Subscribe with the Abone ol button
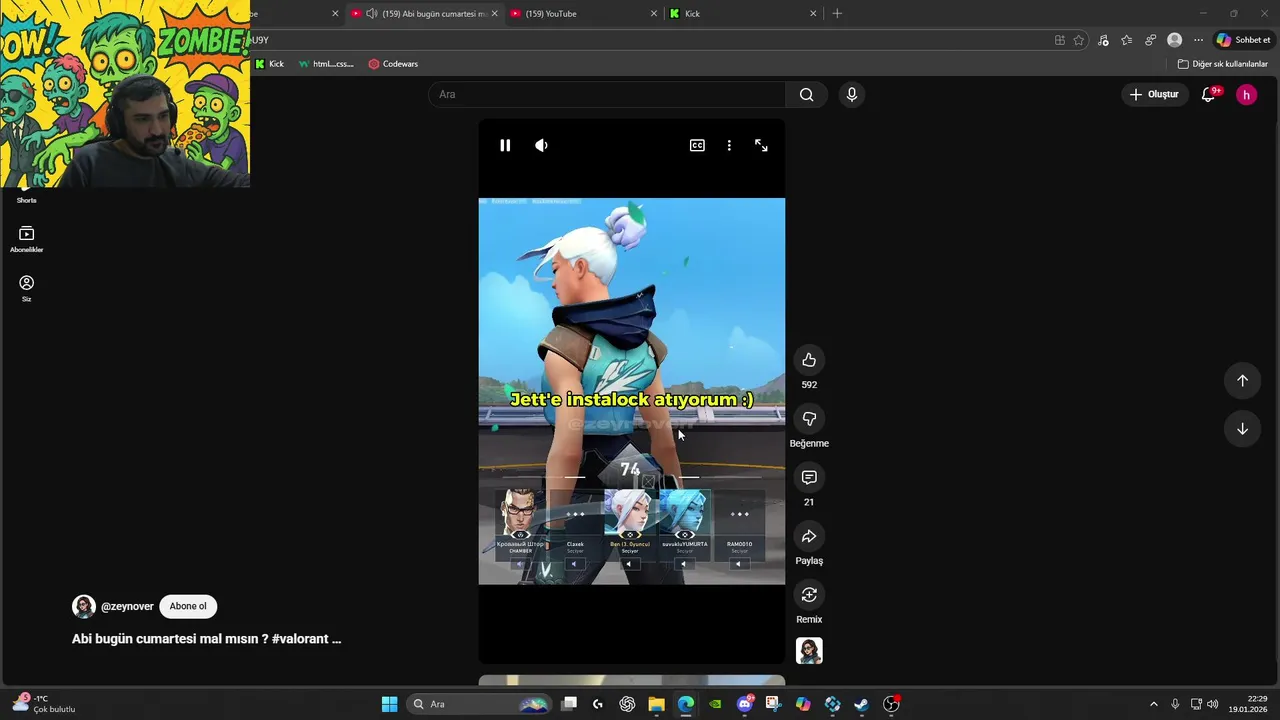 tap(188, 606)
